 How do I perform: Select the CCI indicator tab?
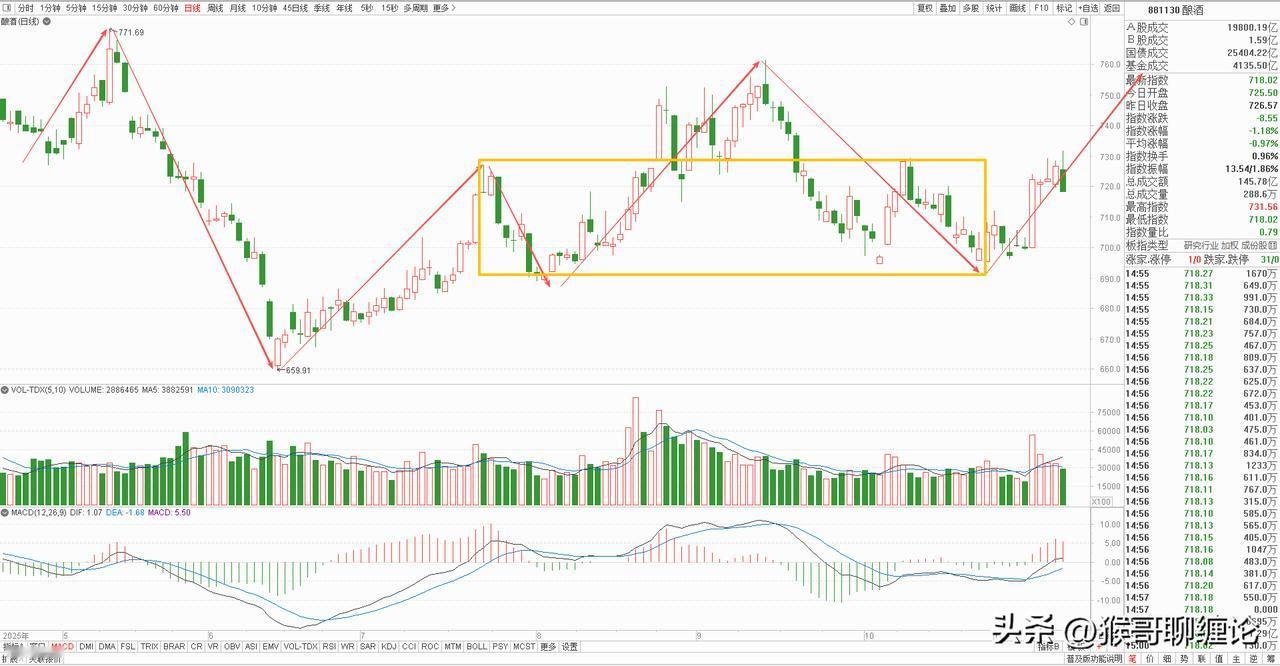click(x=410, y=647)
